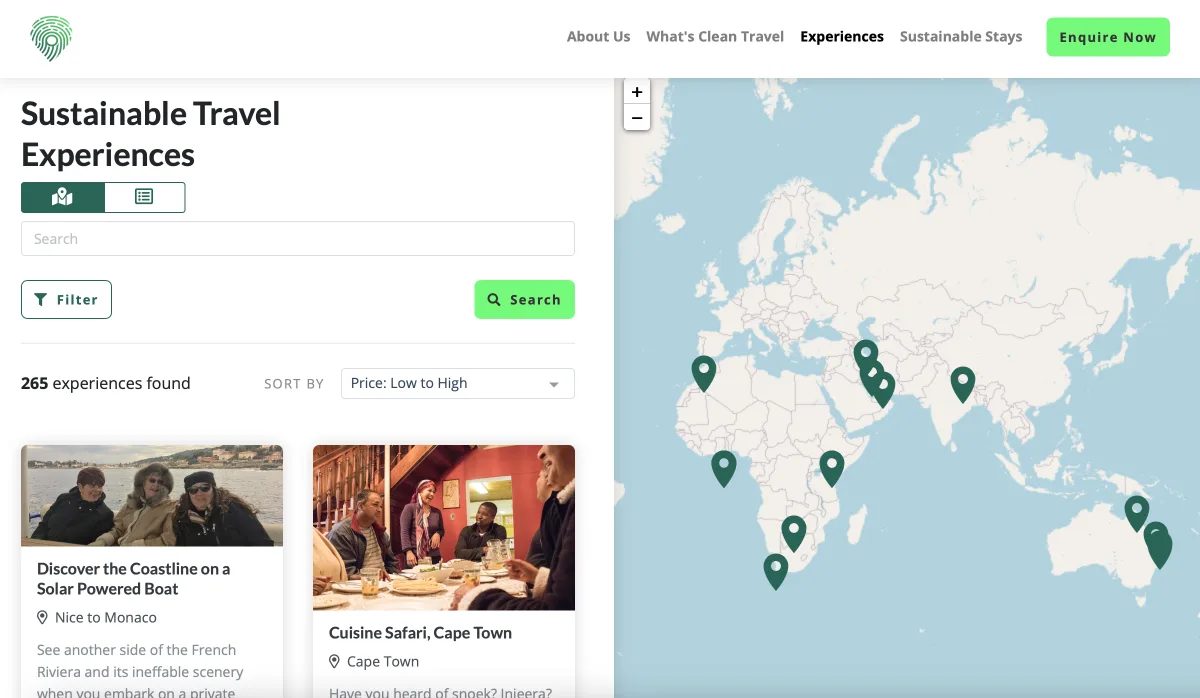Screen dimensions: 1200x698
Task: Open About Us page
Action: [x=598, y=37]
